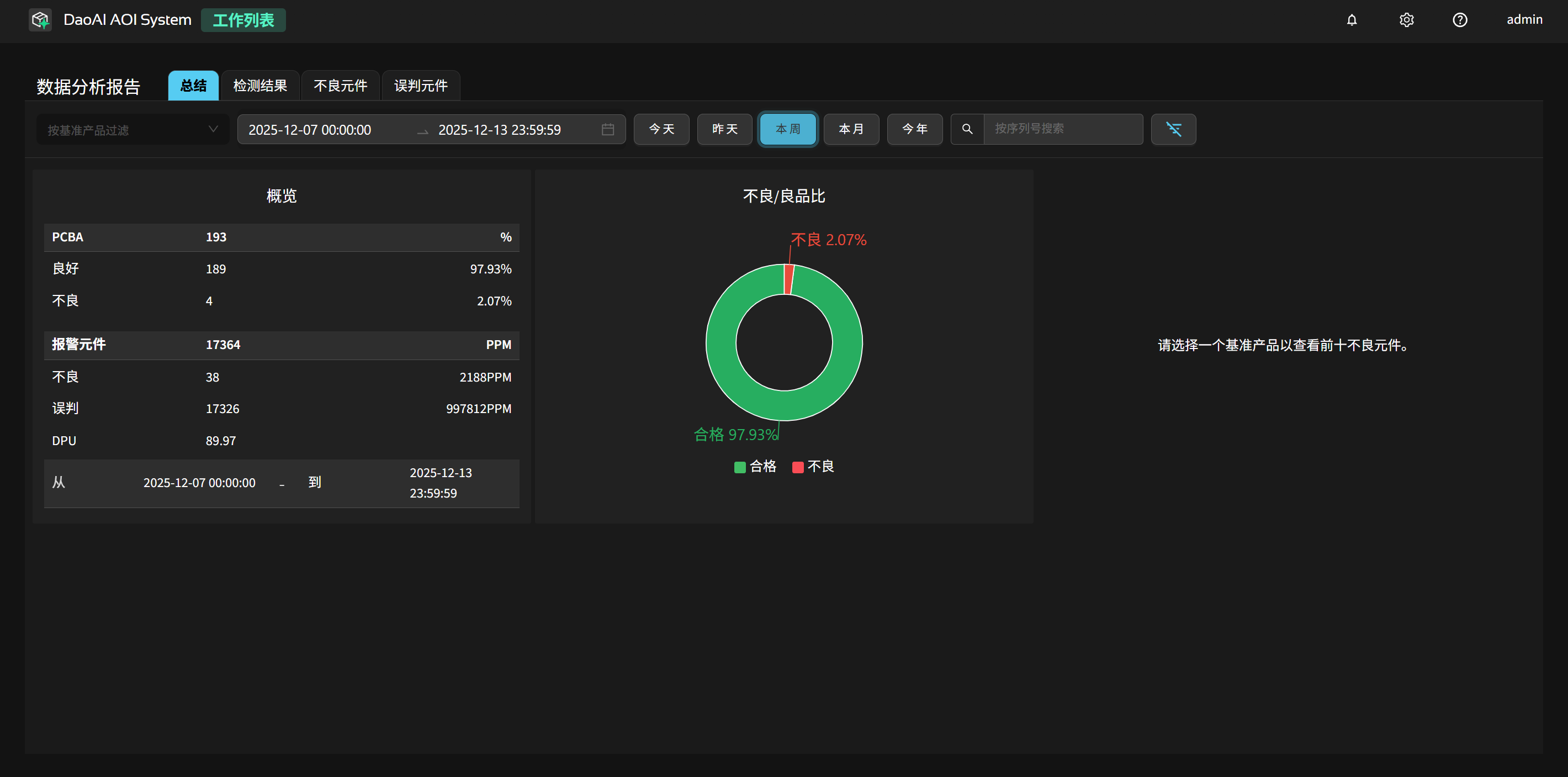
Task: Open start date 2025-12-07 picker
Action: [x=310, y=130]
